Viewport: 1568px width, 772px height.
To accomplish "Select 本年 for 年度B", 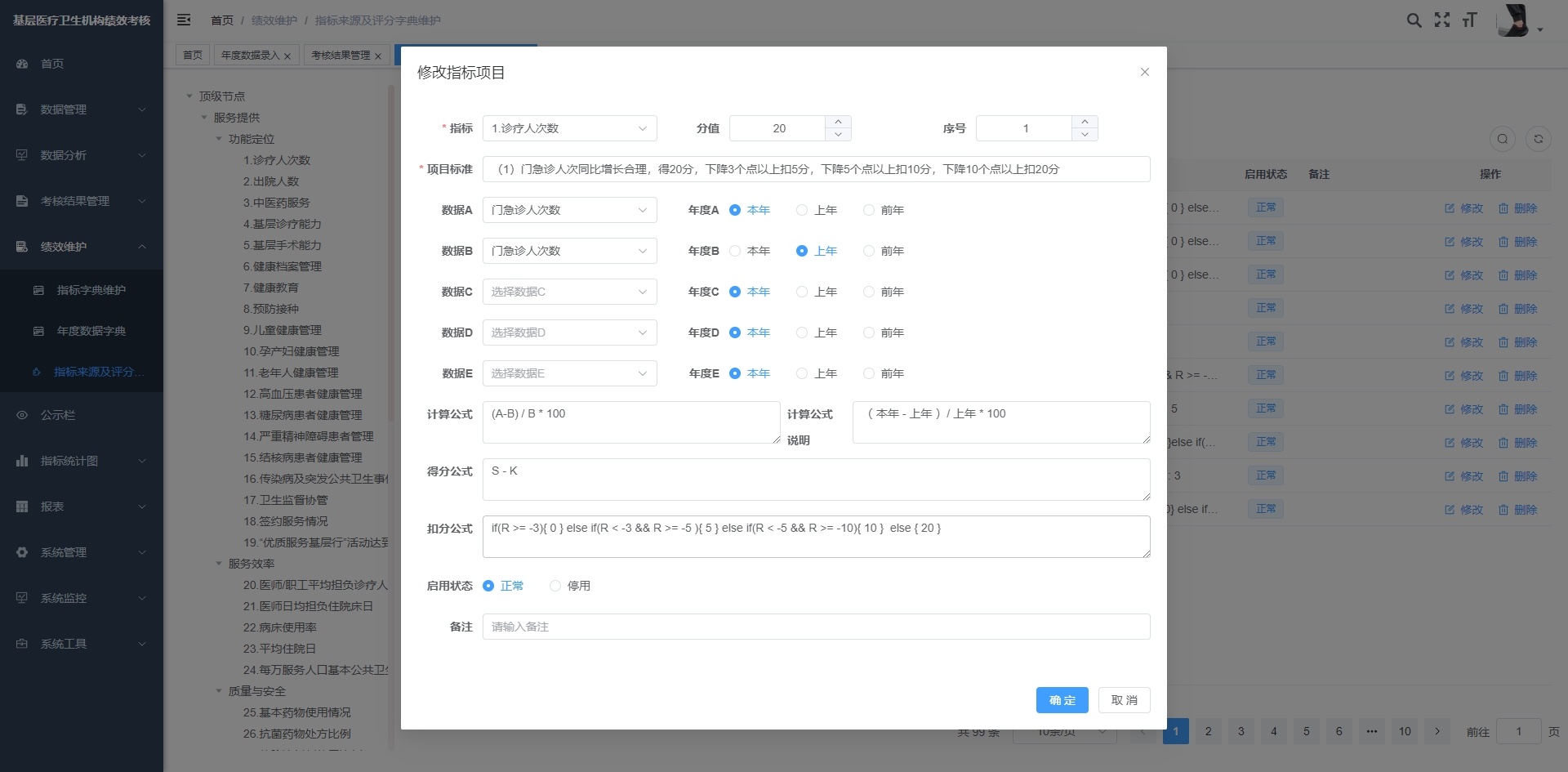I will 750,251.
